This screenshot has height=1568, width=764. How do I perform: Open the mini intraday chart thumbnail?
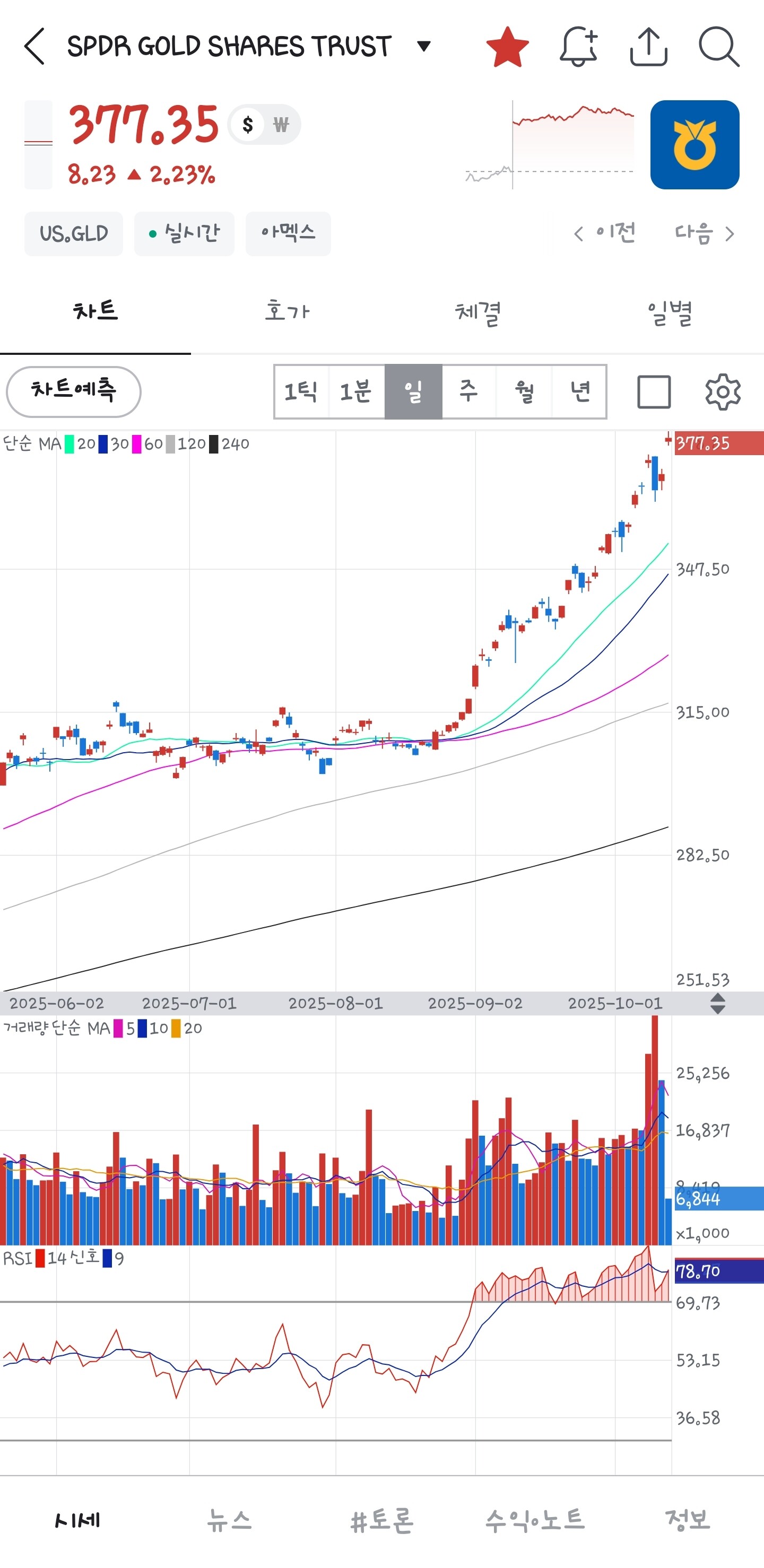tap(550, 145)
